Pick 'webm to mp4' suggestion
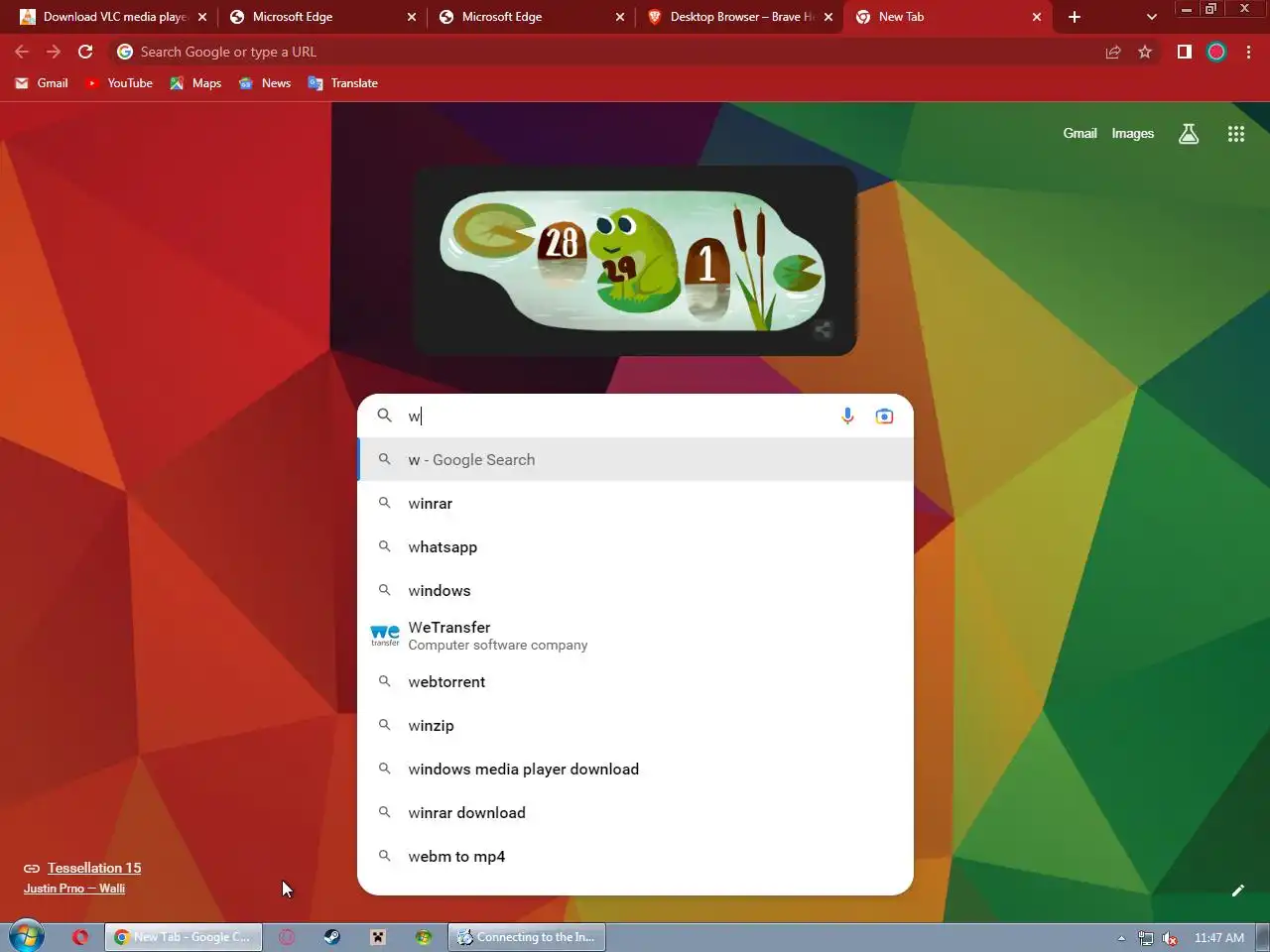Viewport: 1270px width, 952px height. click(x=635, y=857)
